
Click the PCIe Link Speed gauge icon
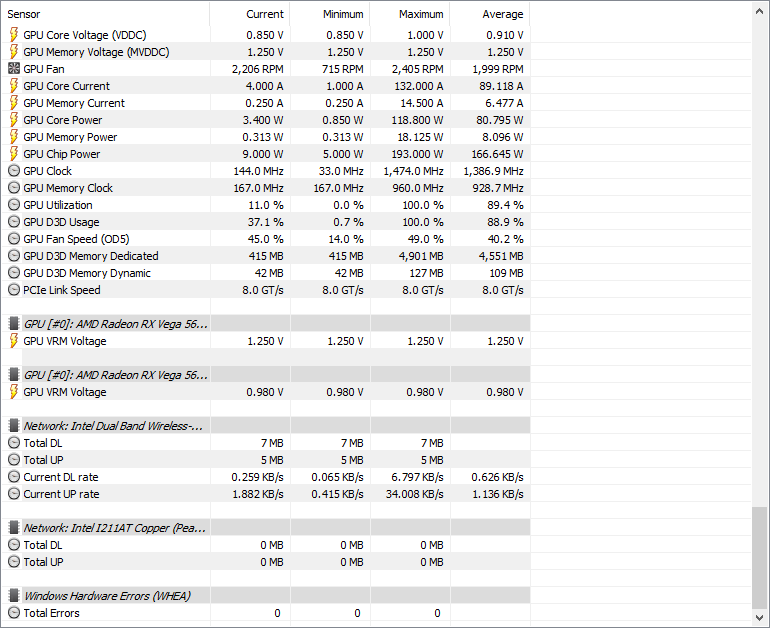[14, 290]
